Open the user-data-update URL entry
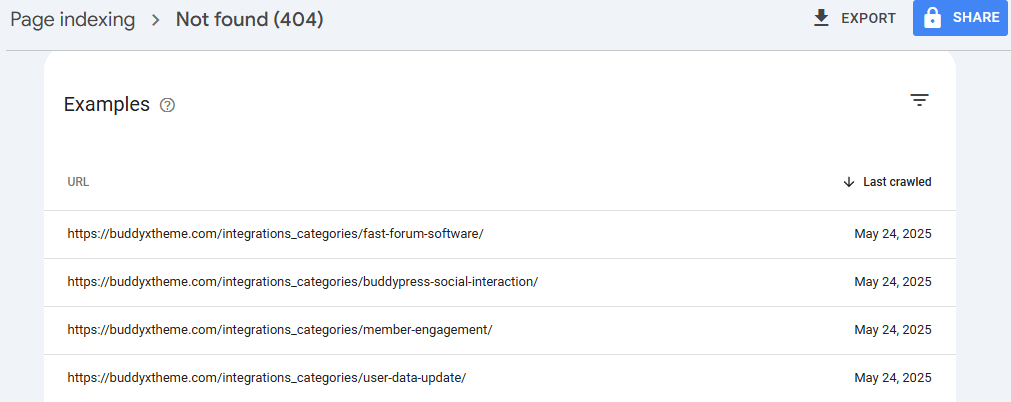The width and height of the screenshot is (1011, 402). click(x=266, y=378)
